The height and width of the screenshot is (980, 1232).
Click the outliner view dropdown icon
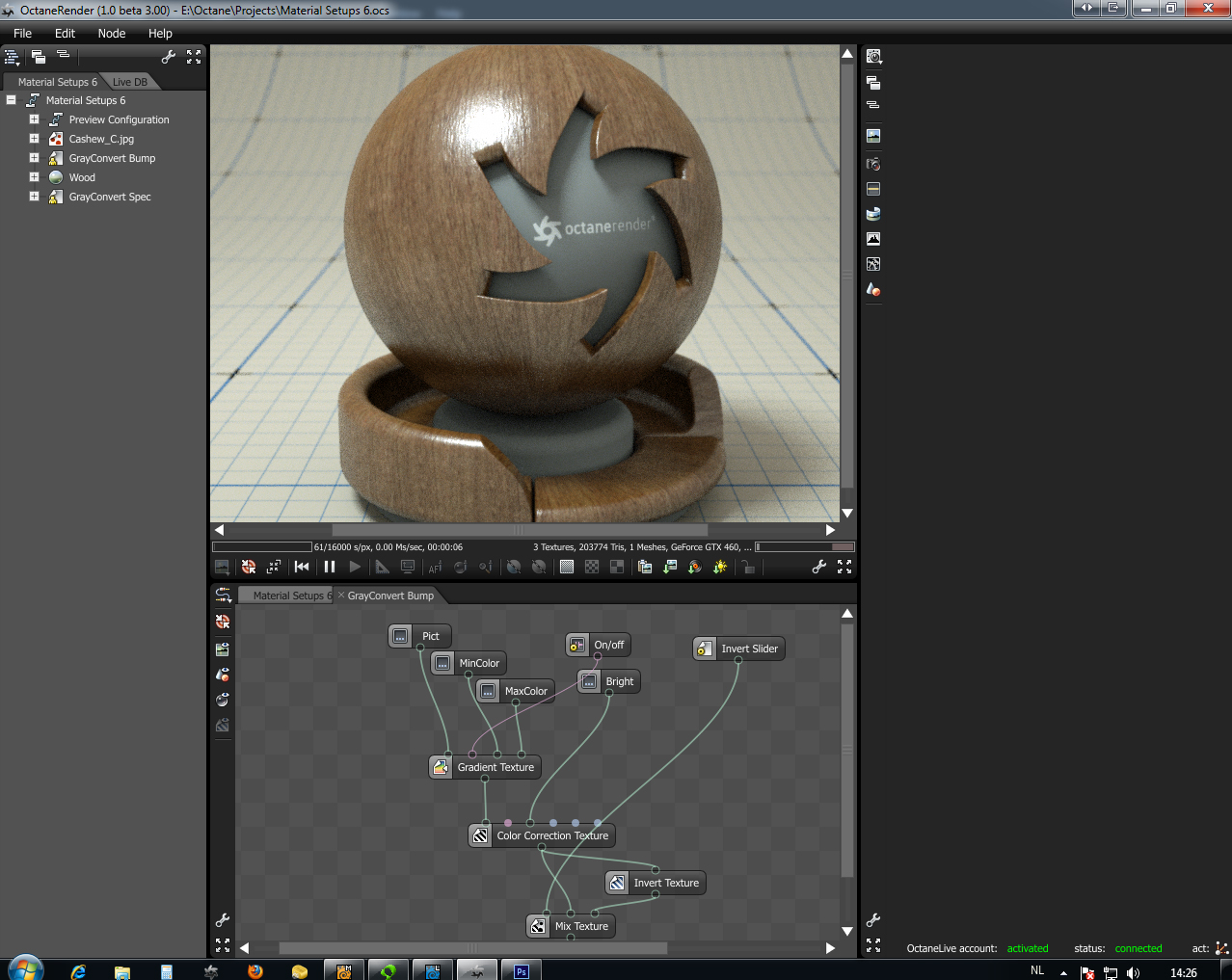click(13, 57)
